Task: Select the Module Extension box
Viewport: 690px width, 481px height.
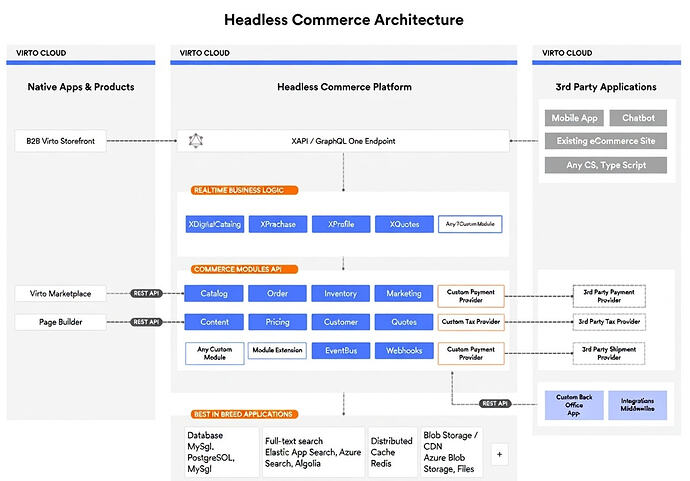Action: pyautogui.click(x=277, y=350)
